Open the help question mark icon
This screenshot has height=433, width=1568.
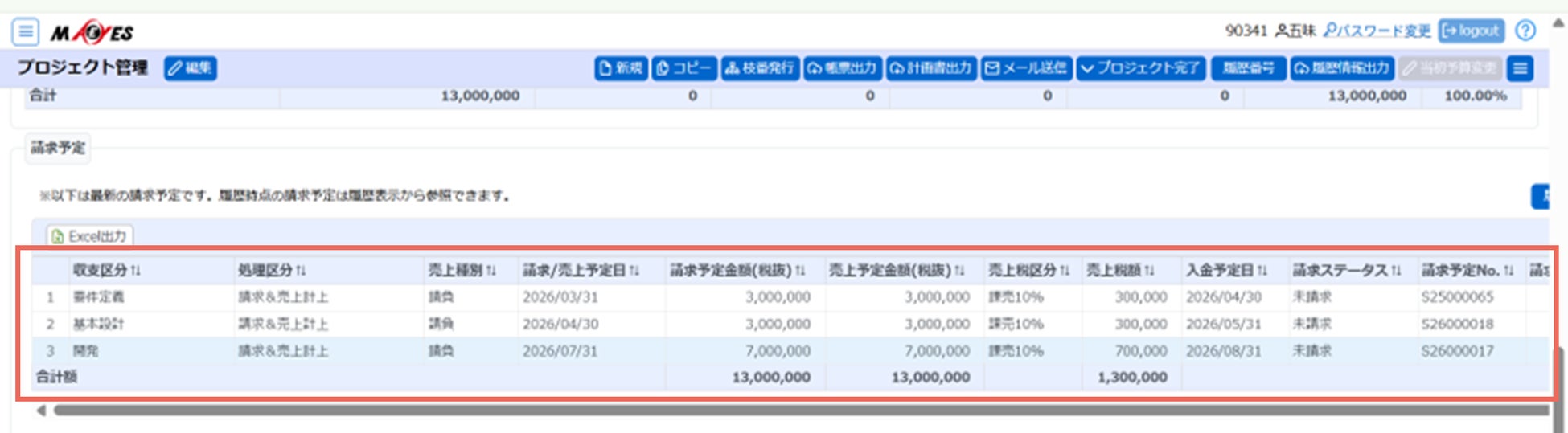1525,31
